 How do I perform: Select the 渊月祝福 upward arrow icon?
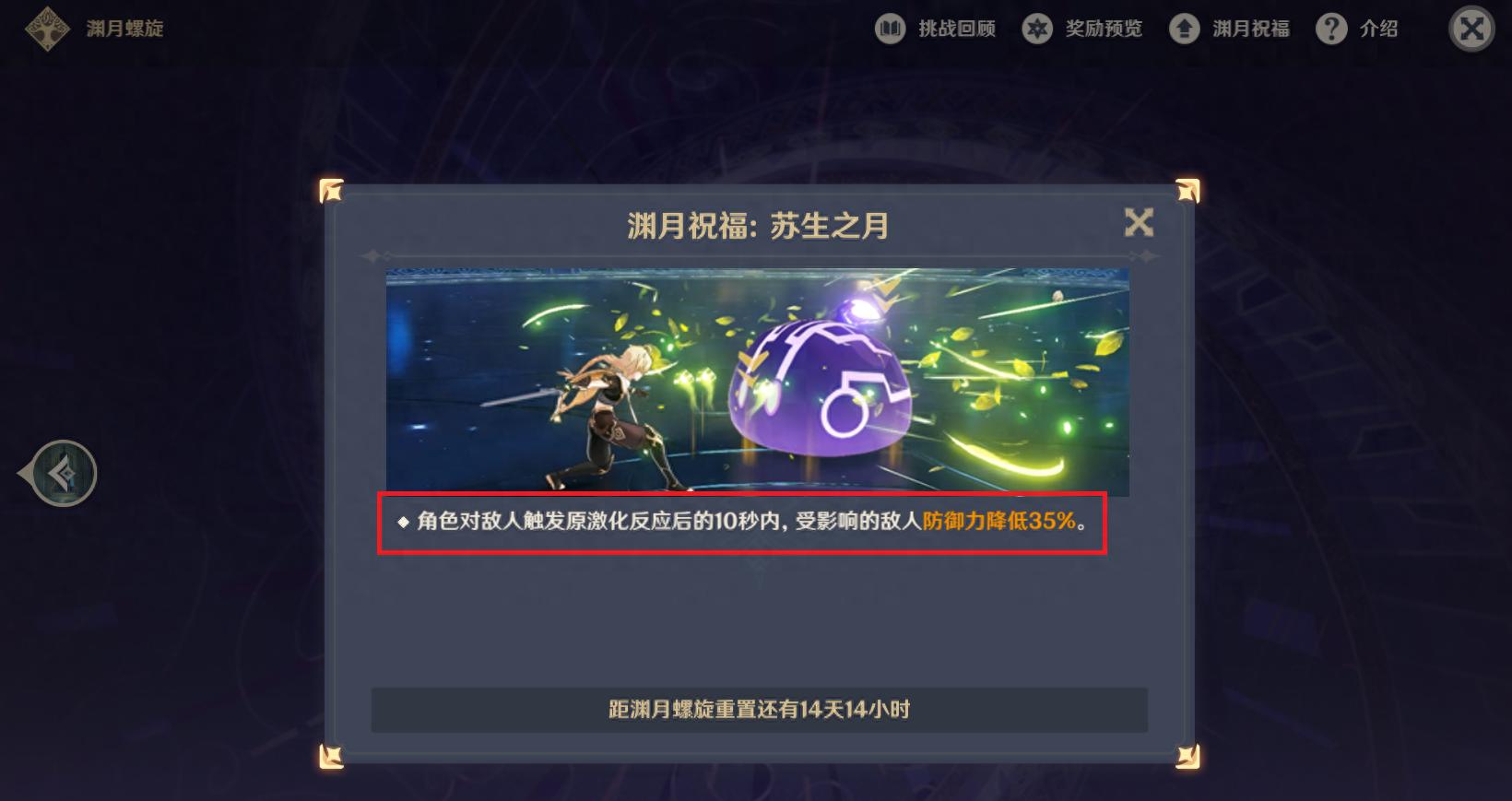click(1185, 29)
